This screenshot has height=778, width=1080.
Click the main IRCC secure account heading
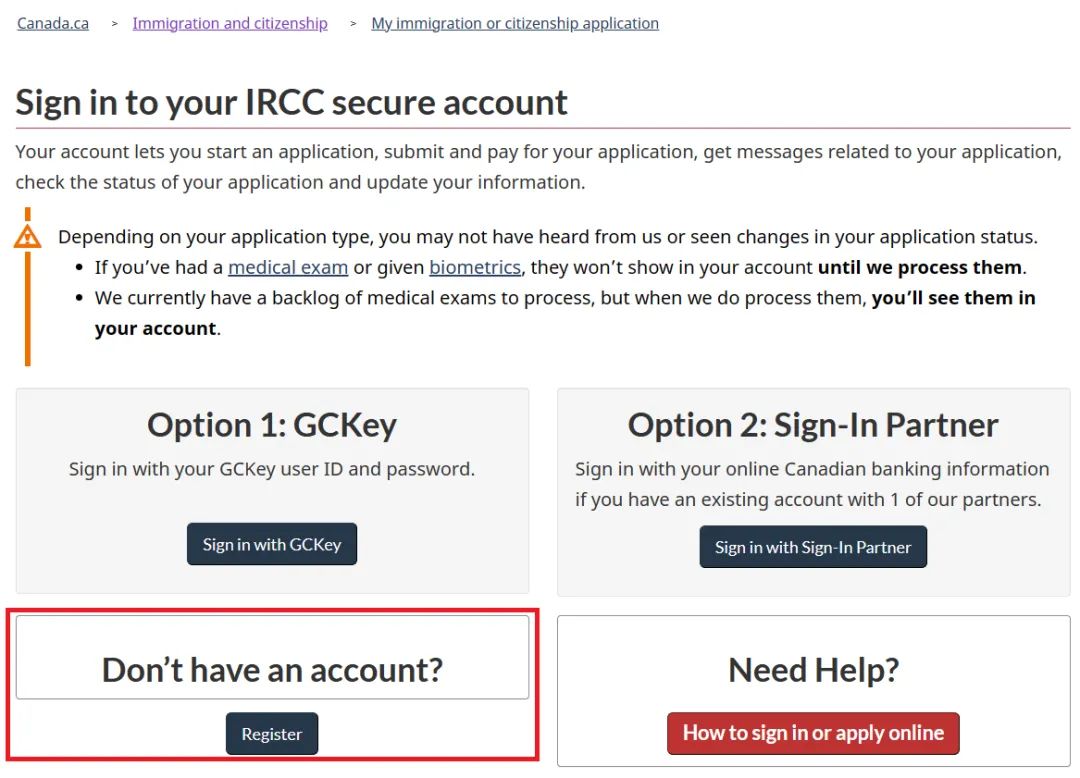[291, 103]
